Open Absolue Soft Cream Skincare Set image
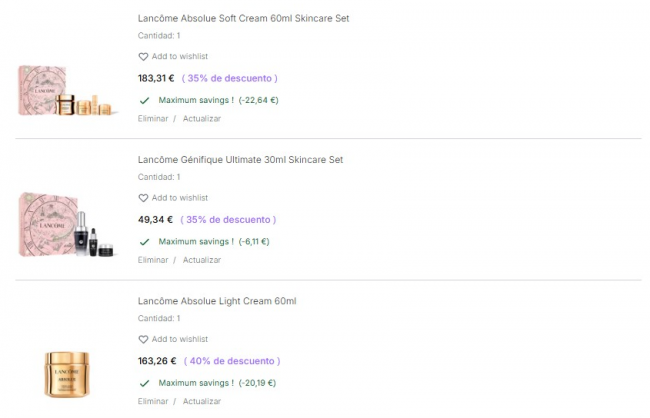This screenshot has width=650, height=418. [x=67, y=92]
